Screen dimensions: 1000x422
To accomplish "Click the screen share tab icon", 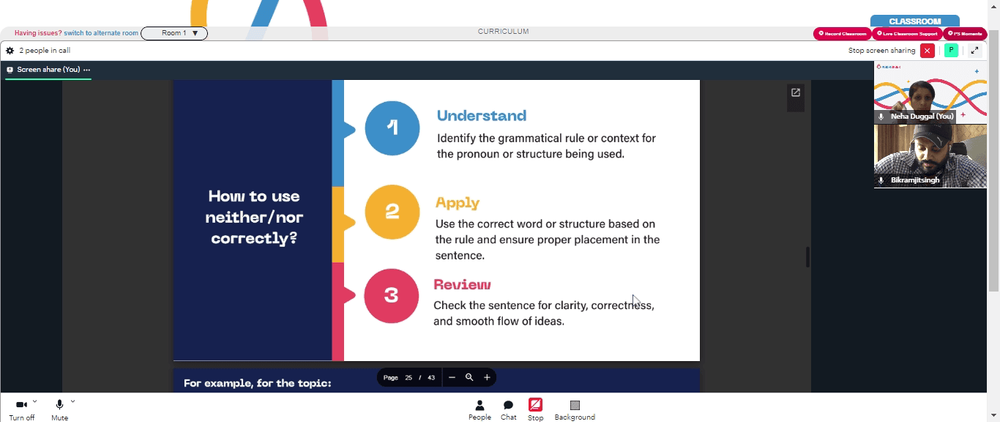I will (x=10, y=70).
